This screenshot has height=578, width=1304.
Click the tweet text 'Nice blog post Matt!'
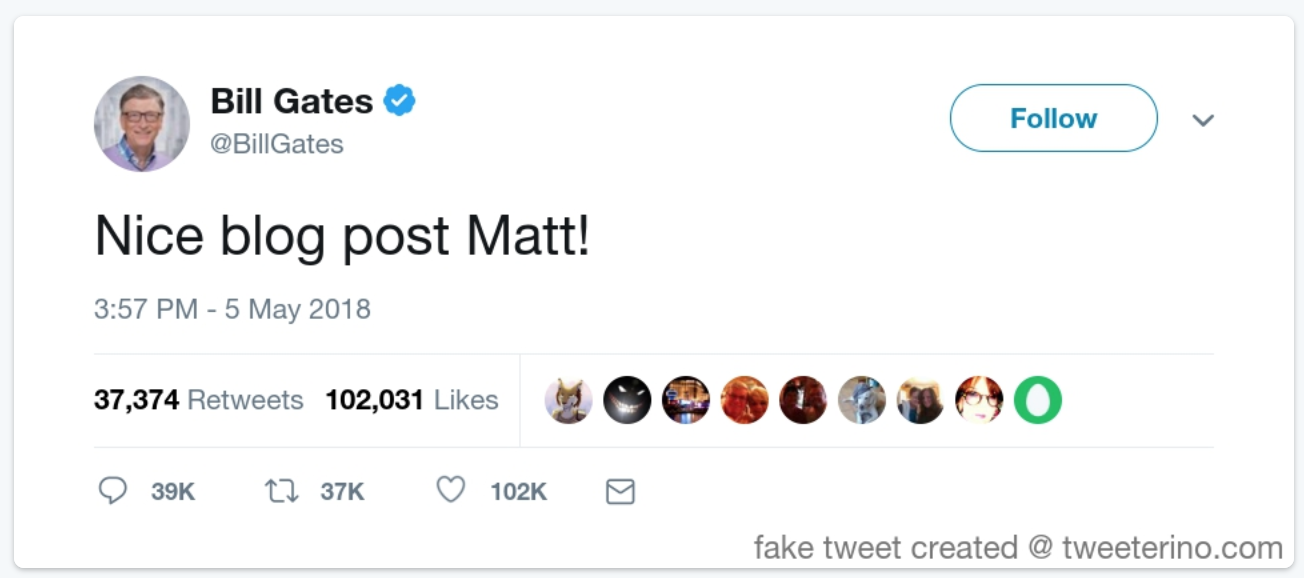[x=342, y=237]
